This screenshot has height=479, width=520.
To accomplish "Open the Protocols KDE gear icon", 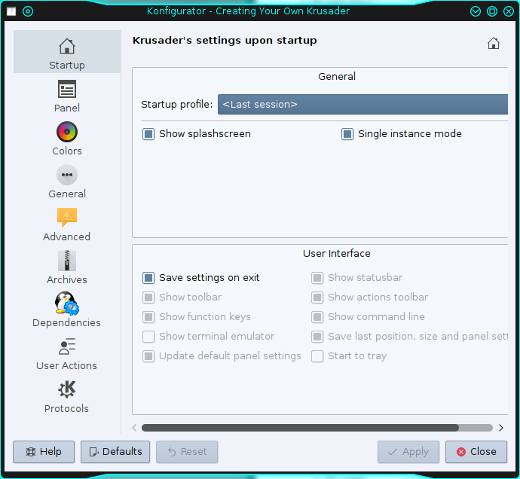I will 67,389.
